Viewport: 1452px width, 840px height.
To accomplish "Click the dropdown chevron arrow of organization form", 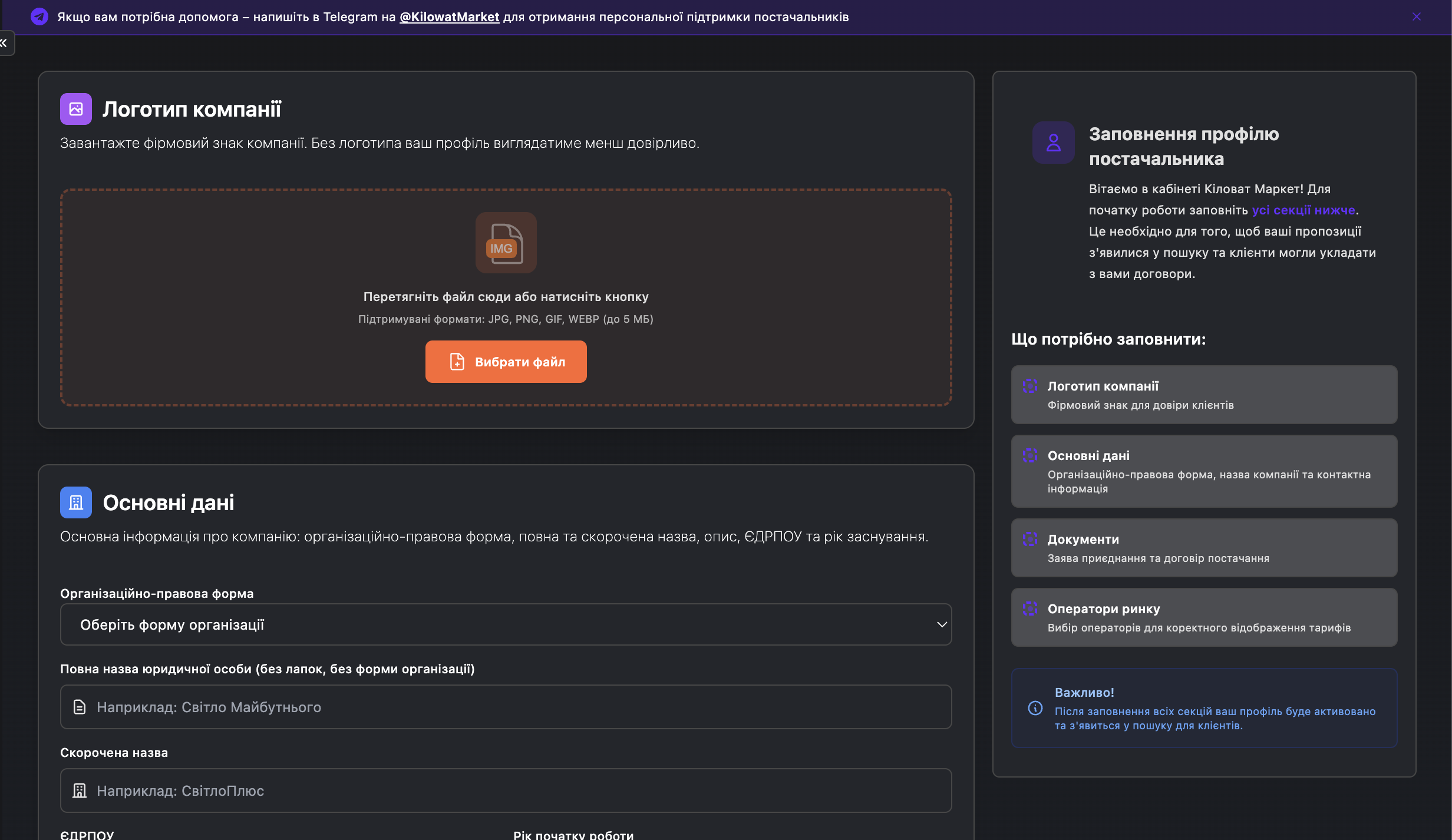I will (x=942, y=624).
